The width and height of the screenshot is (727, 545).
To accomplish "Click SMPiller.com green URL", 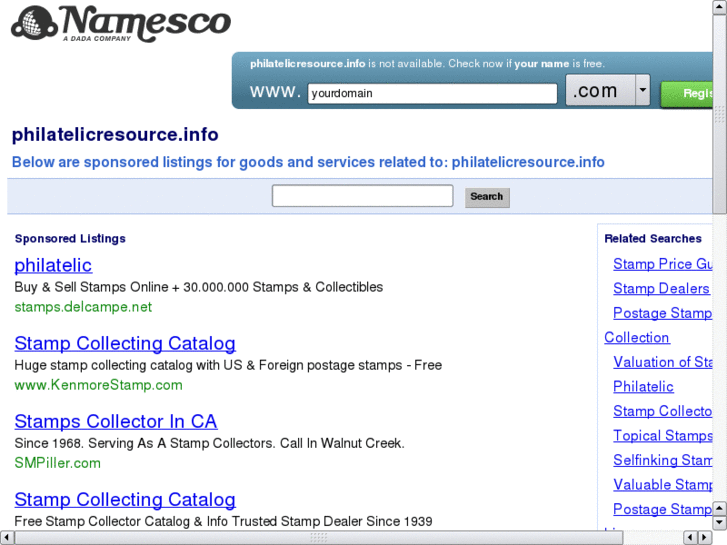I will (x=57, y=463).
